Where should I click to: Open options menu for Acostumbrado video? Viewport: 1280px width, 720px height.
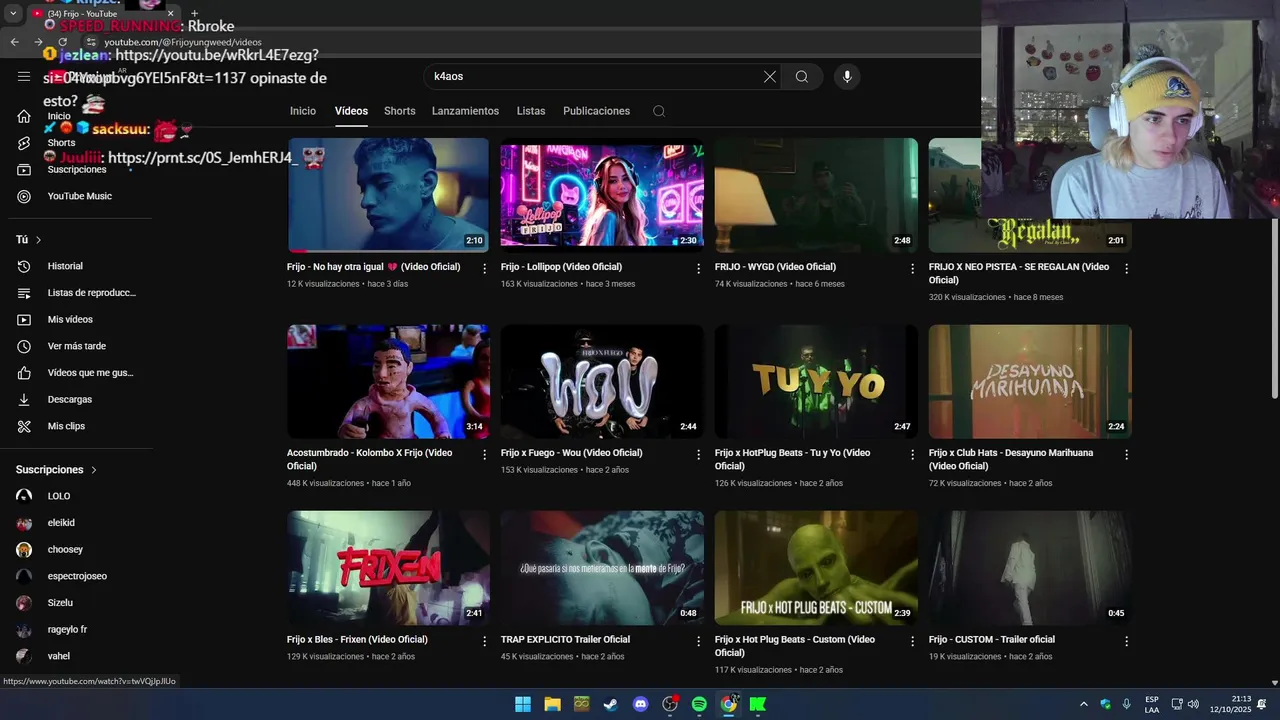pyautogui.click(x=485, y=454)
